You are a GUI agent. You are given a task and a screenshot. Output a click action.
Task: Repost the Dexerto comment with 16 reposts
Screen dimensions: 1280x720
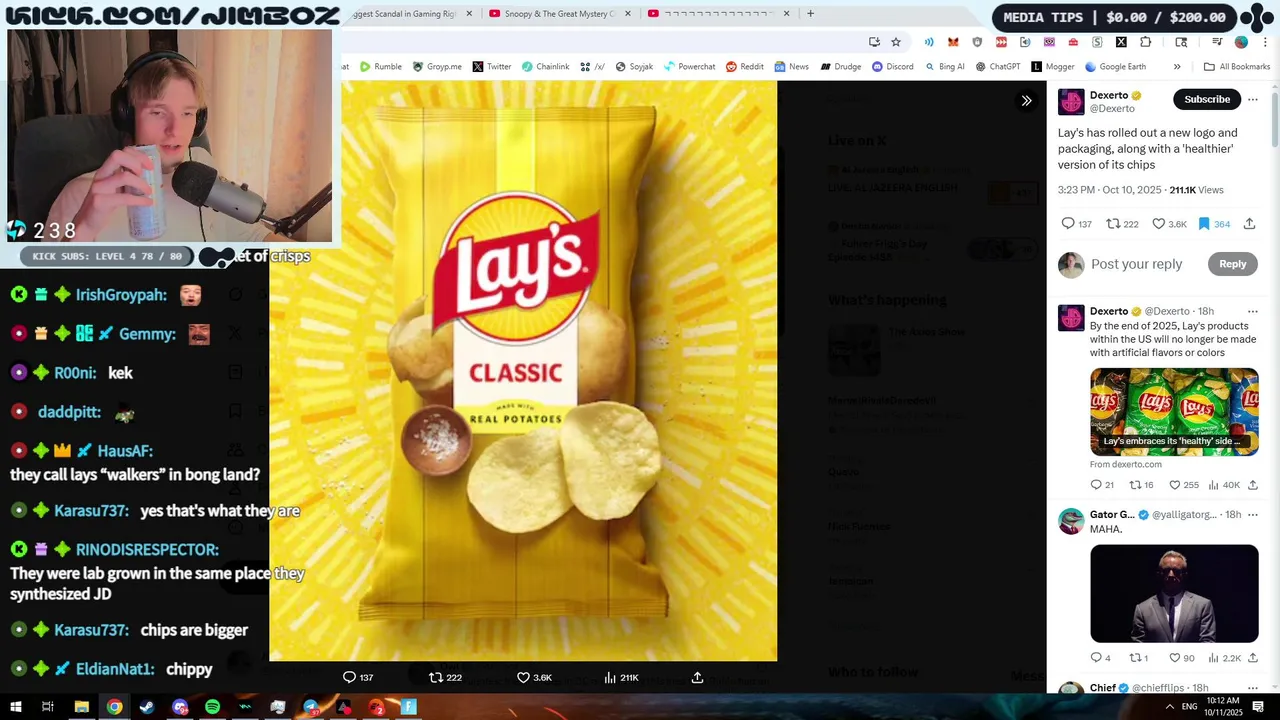coord(1141,485)
